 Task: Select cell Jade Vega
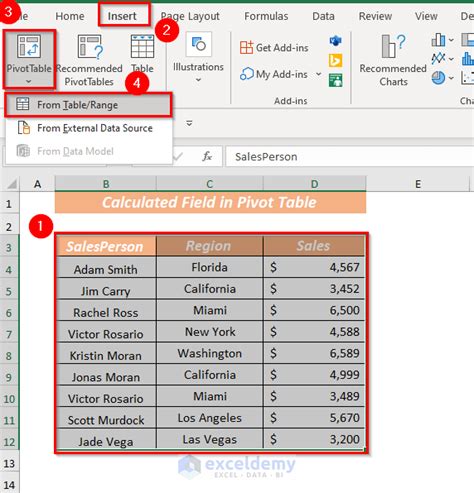[x=106, y=440]
